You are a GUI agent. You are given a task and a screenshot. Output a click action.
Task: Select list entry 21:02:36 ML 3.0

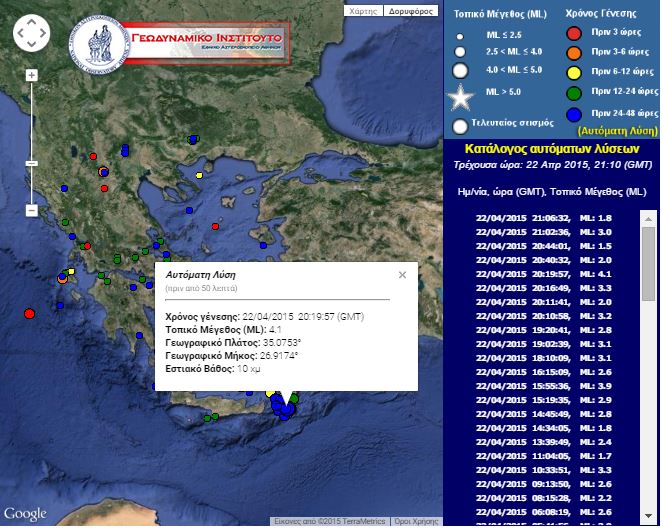(x=543, y=232)
